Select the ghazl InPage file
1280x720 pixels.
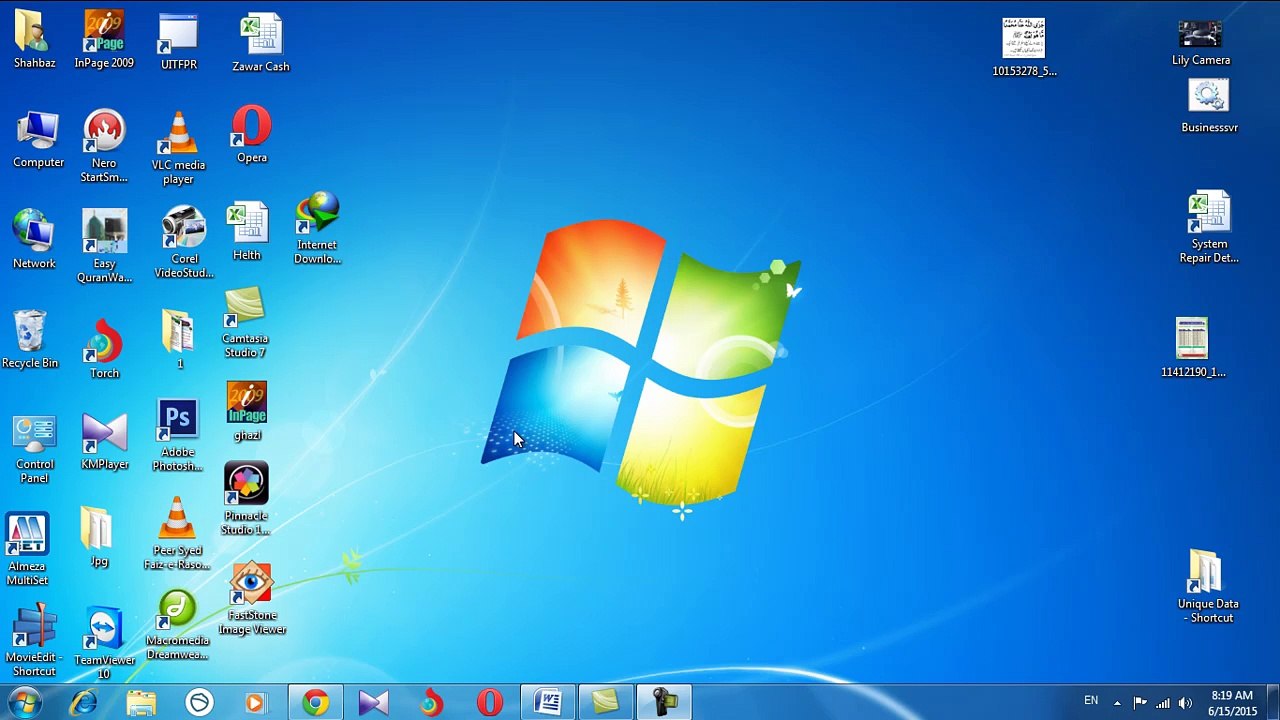tap(247, 411)
